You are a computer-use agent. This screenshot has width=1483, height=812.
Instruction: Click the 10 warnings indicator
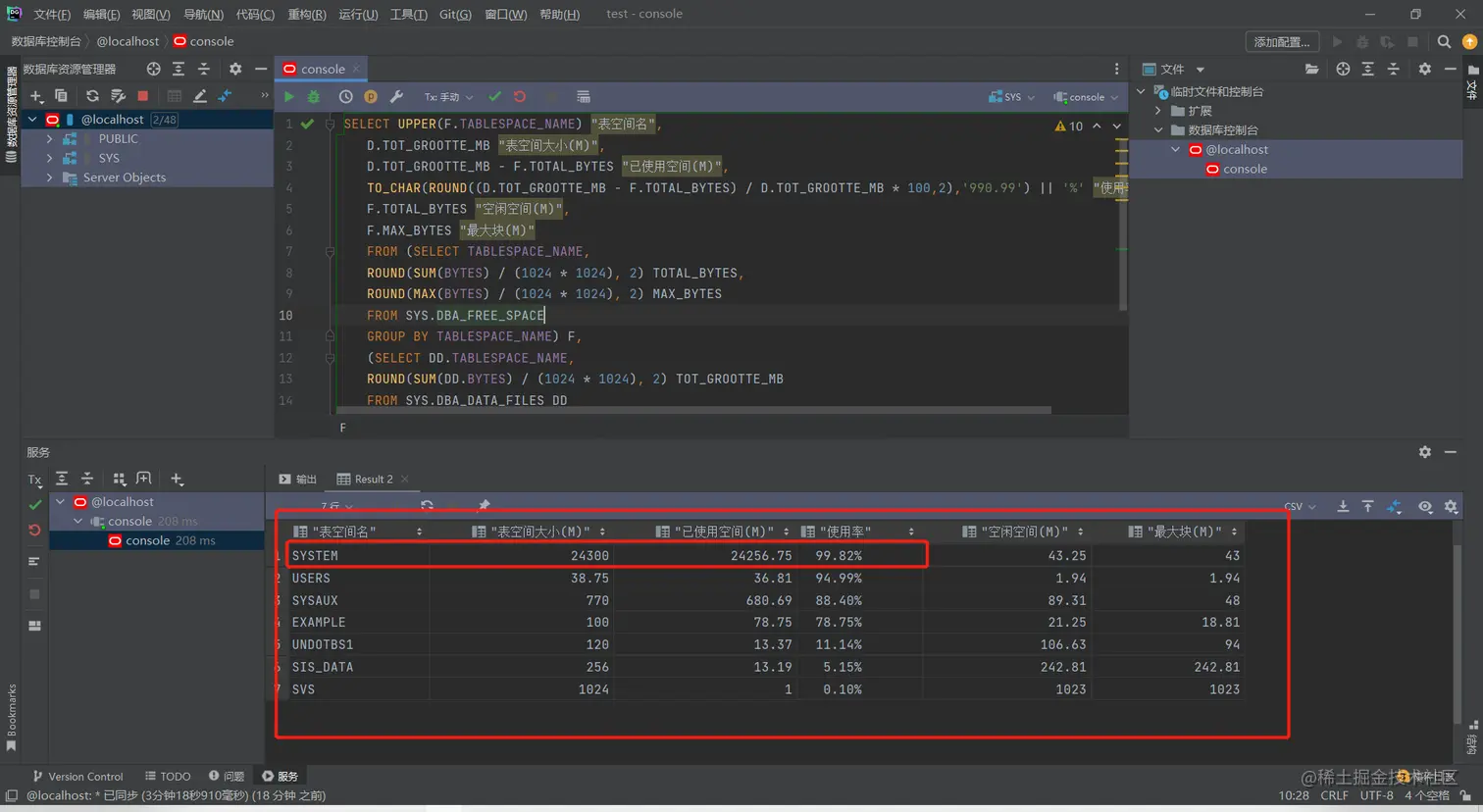click(1069, 127)
